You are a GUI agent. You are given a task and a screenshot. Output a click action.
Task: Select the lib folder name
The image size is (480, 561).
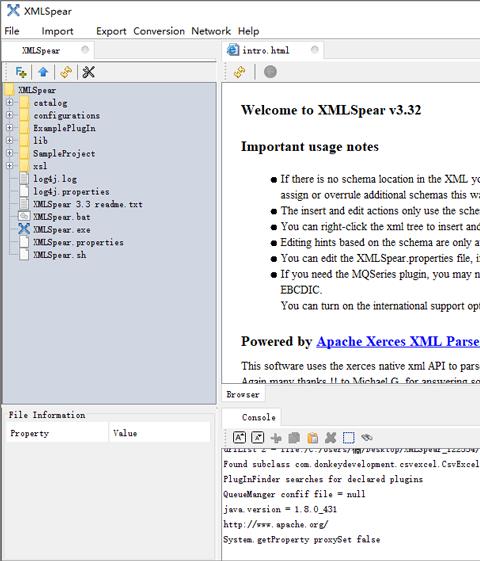click(x=40, y=140)
